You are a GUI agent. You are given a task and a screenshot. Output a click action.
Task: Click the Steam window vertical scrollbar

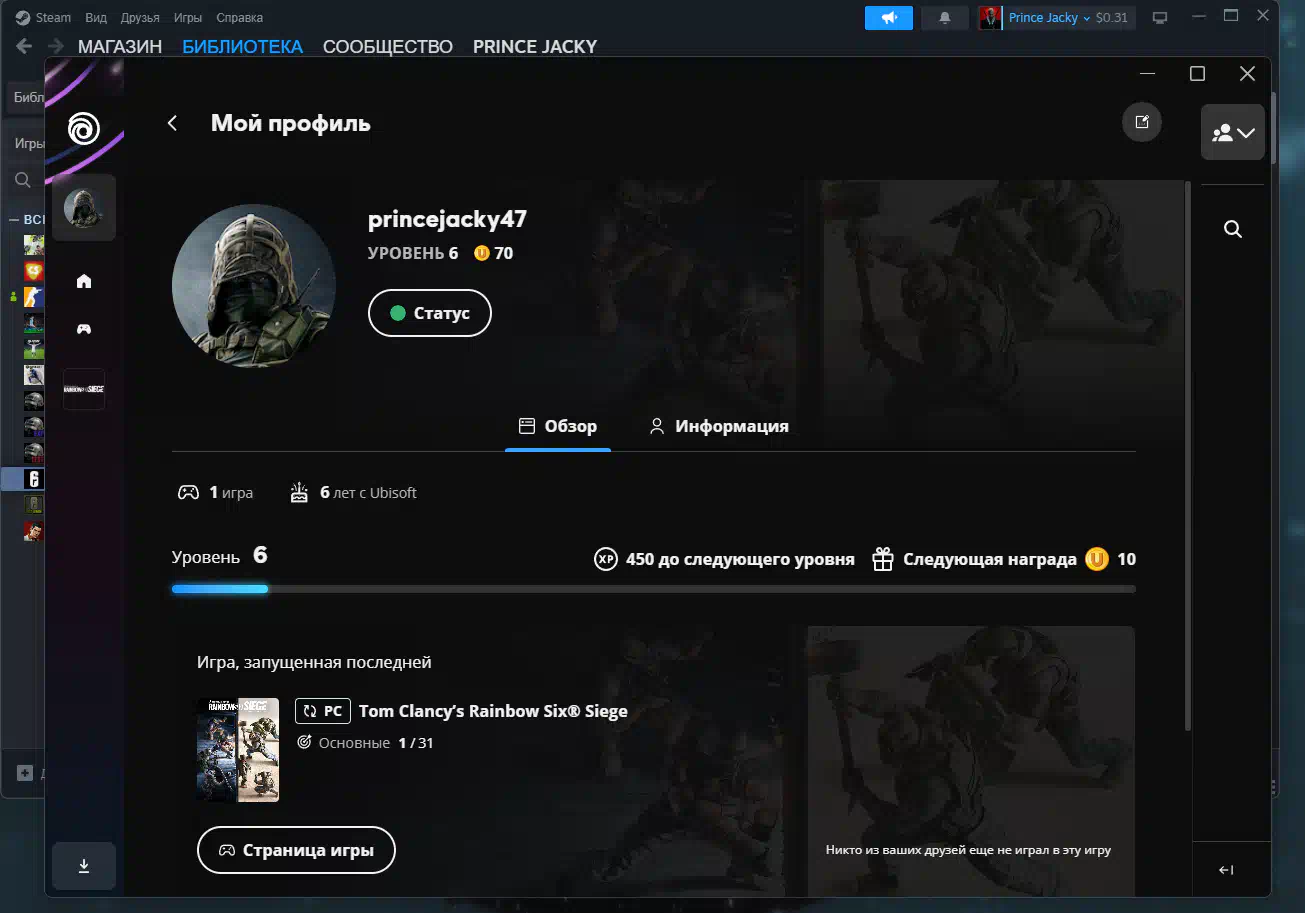tap(1274, 127)
